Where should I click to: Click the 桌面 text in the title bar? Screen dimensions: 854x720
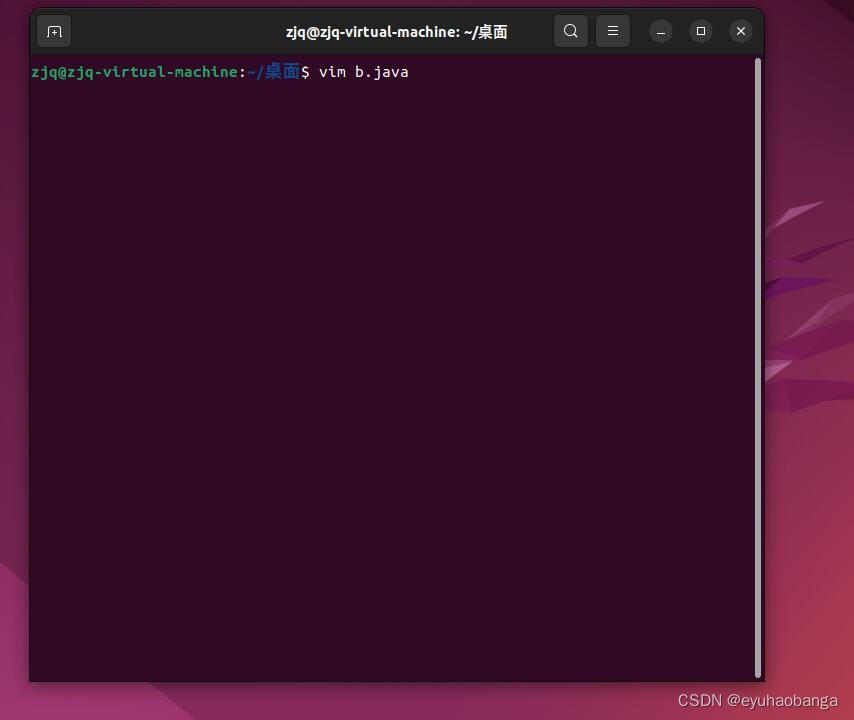pos(493,31)
